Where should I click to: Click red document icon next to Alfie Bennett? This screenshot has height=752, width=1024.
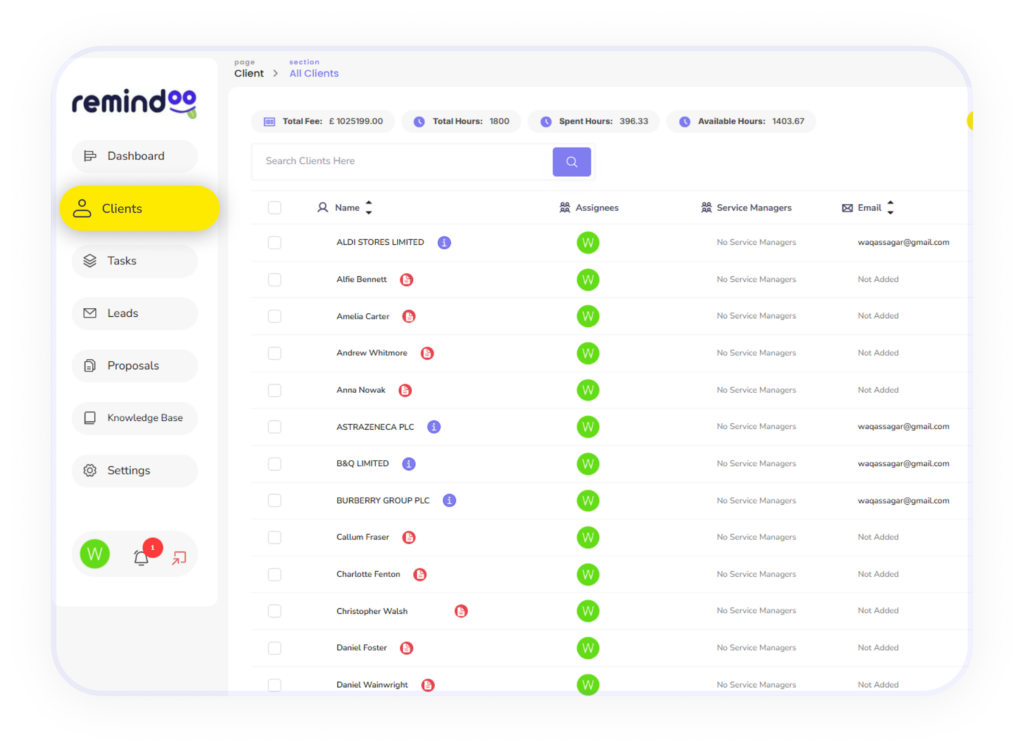pyautogui.click(x=406, y=280)
